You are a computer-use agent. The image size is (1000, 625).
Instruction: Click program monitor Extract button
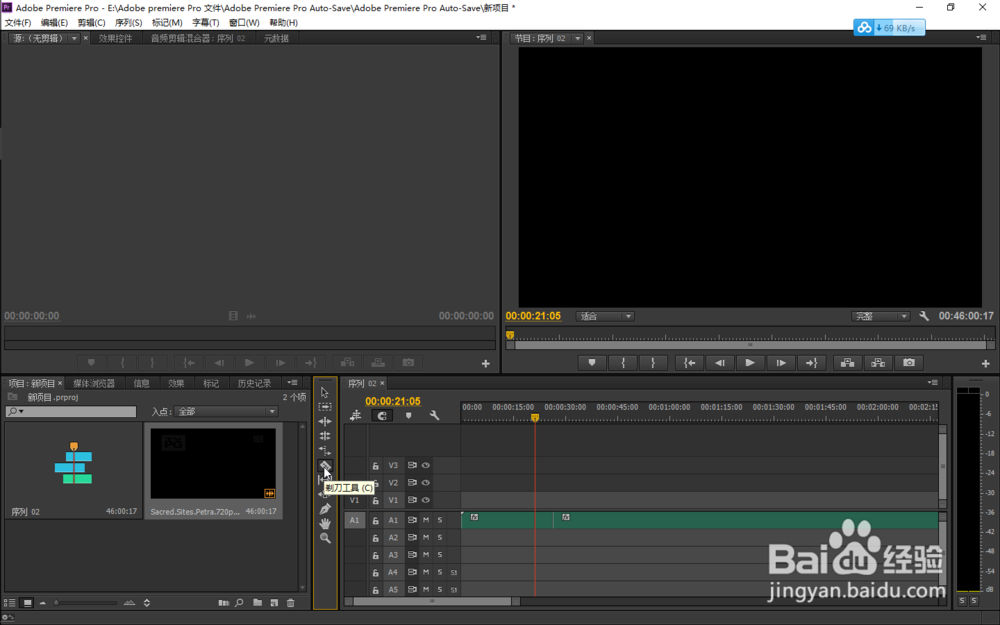(878, 363)
